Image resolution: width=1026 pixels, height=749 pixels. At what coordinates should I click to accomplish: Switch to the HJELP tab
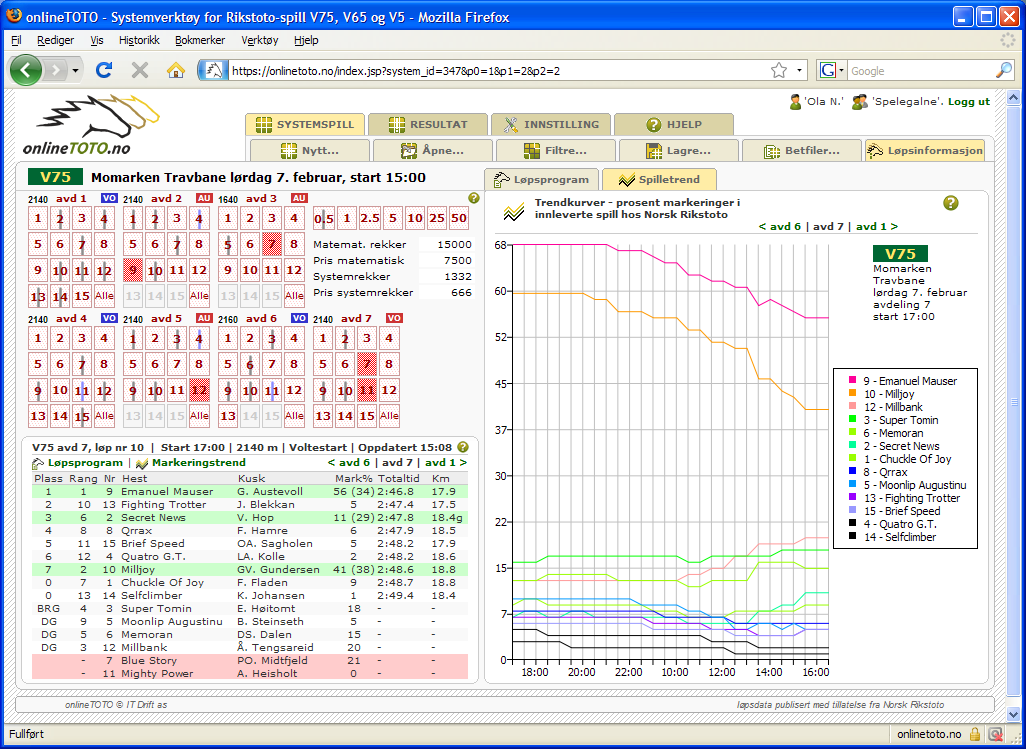tap(674, 124)
